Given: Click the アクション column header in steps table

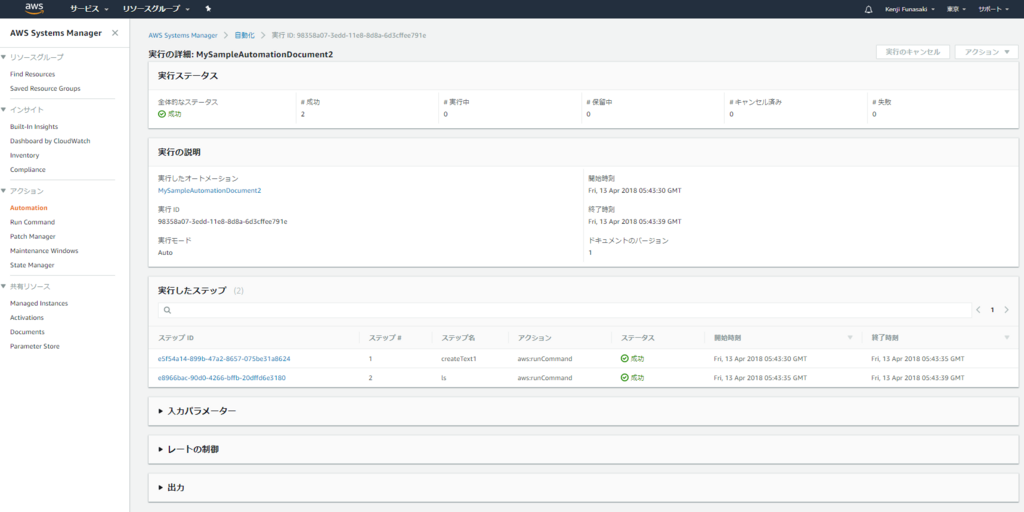Looking at the screenshot, I should tap(535, 338).
